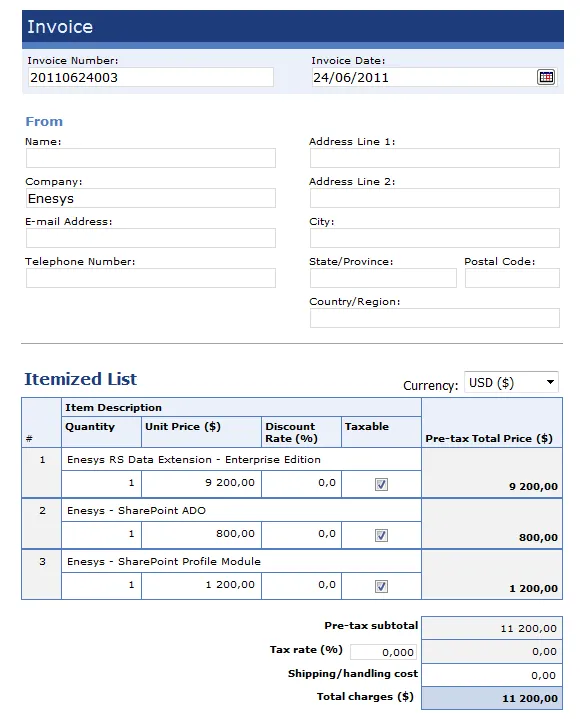
Task: Click the Country/Region input field
Action: coord(435,318)
